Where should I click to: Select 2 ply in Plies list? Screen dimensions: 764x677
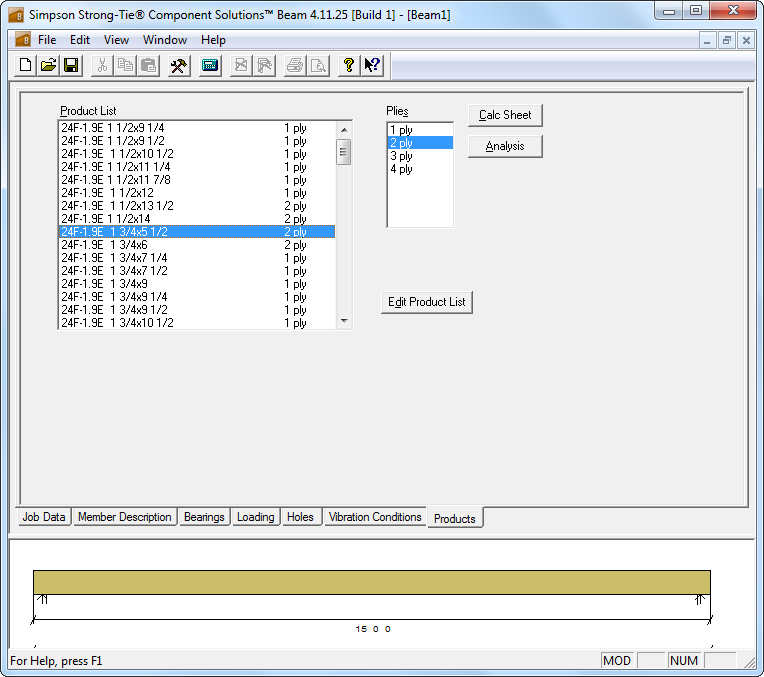(x=420, y=143)
